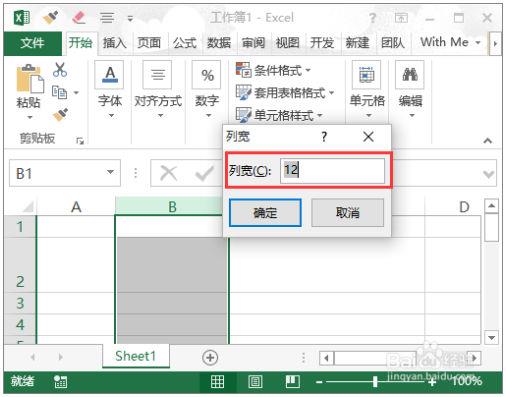This screenshot has width=506, height=397.
Task: Open the Name Box dropdown arrow
Action: (110, 172)
